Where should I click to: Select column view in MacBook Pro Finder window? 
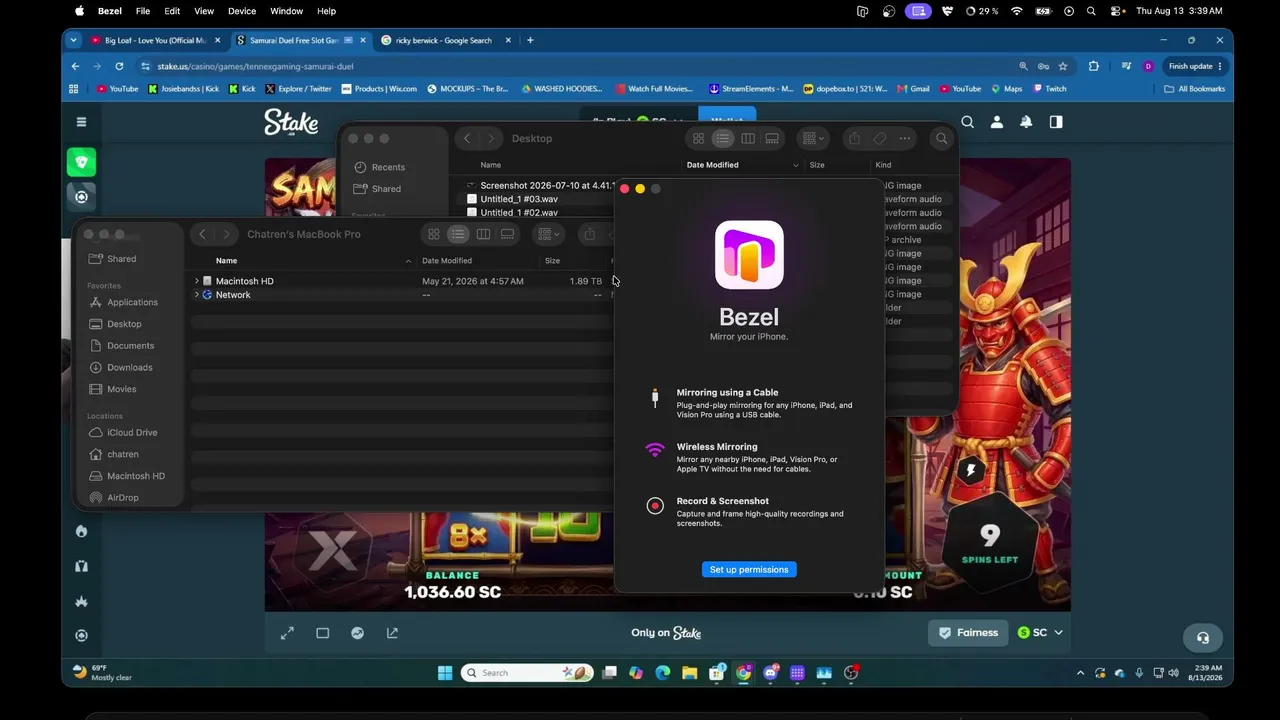click(x=483, y=234)
